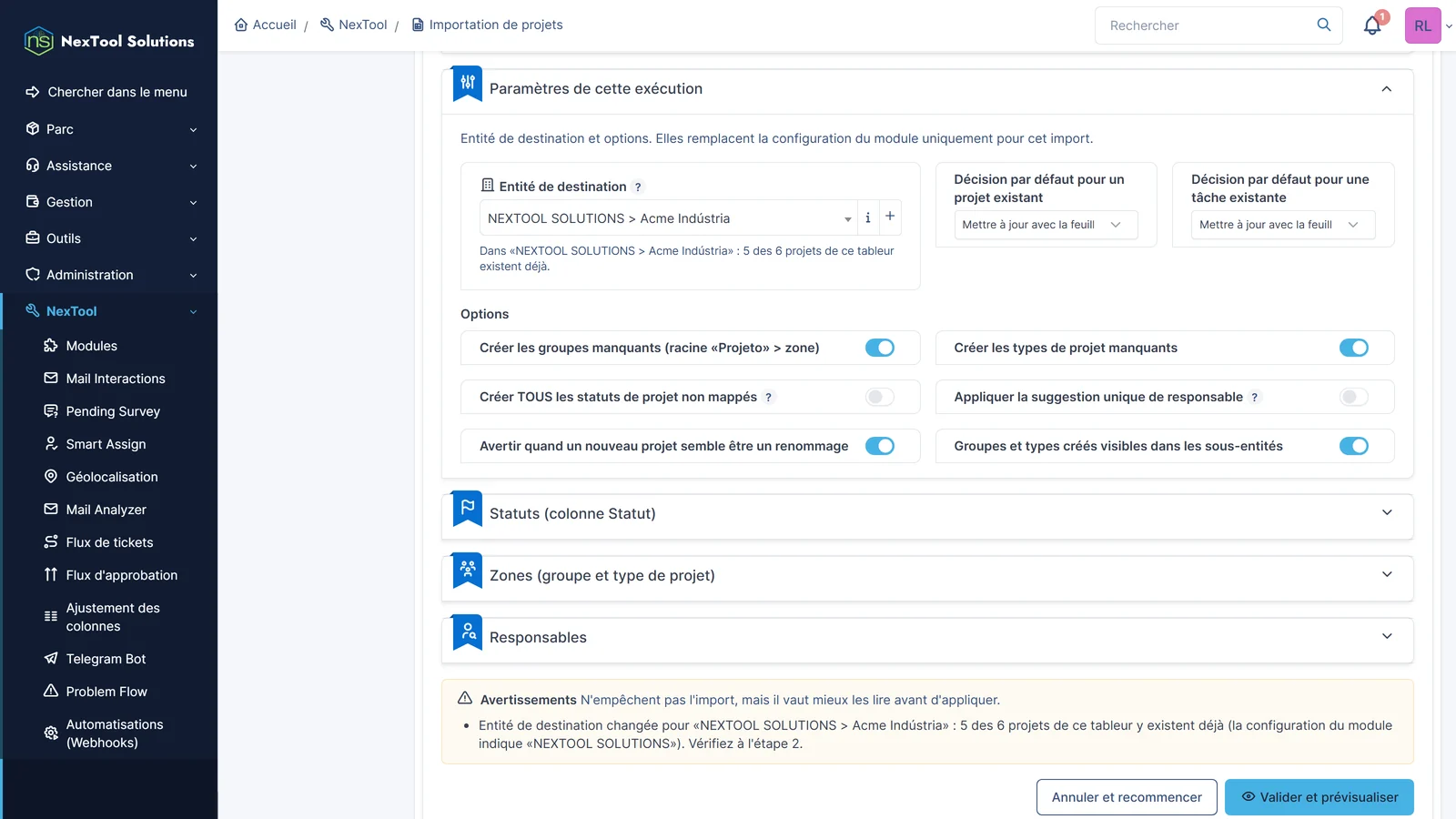Toggle Créer les types de projet manquants
The height and width of the screenshot is (819, 1456).
pyautogui.click(x=1354, y=348)
